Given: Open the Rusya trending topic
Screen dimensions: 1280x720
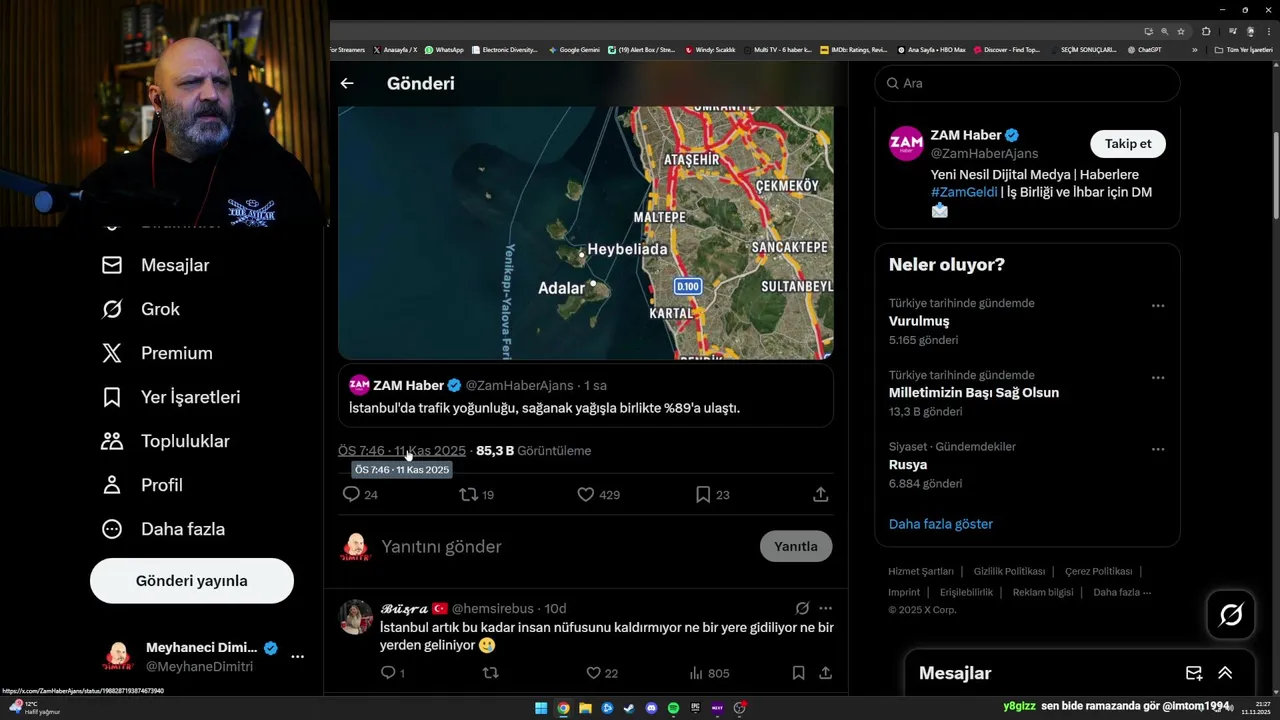Looking at the screenshot, I should tap(908, 465).
